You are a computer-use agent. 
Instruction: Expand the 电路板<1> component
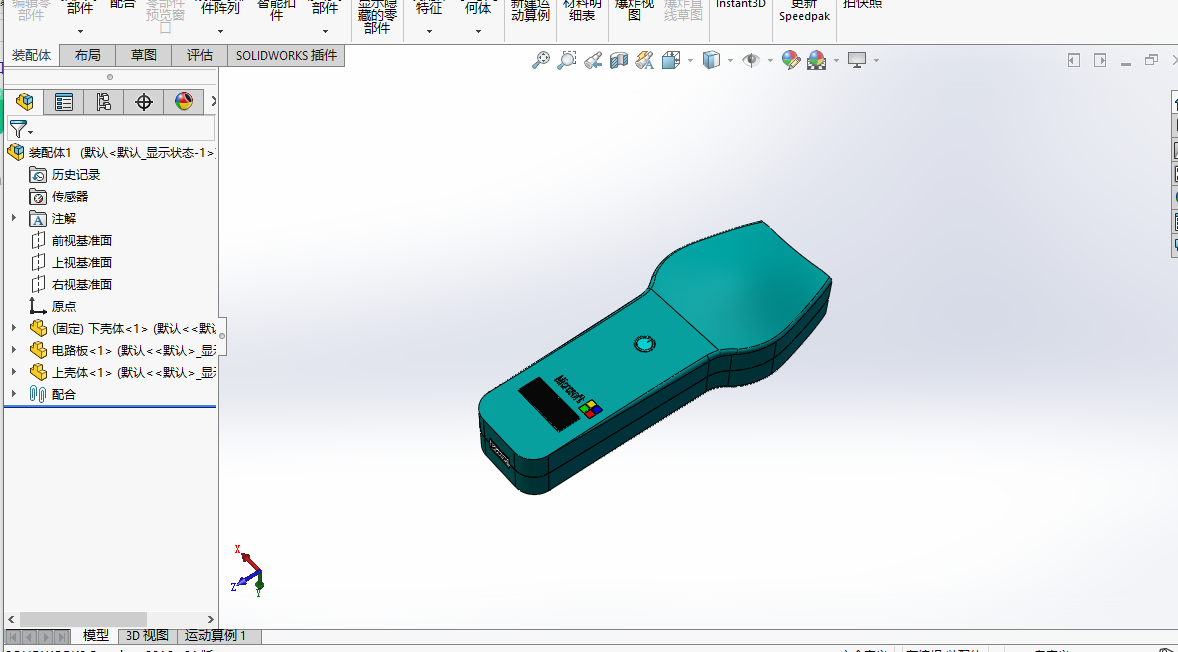(x=14, y=349)
